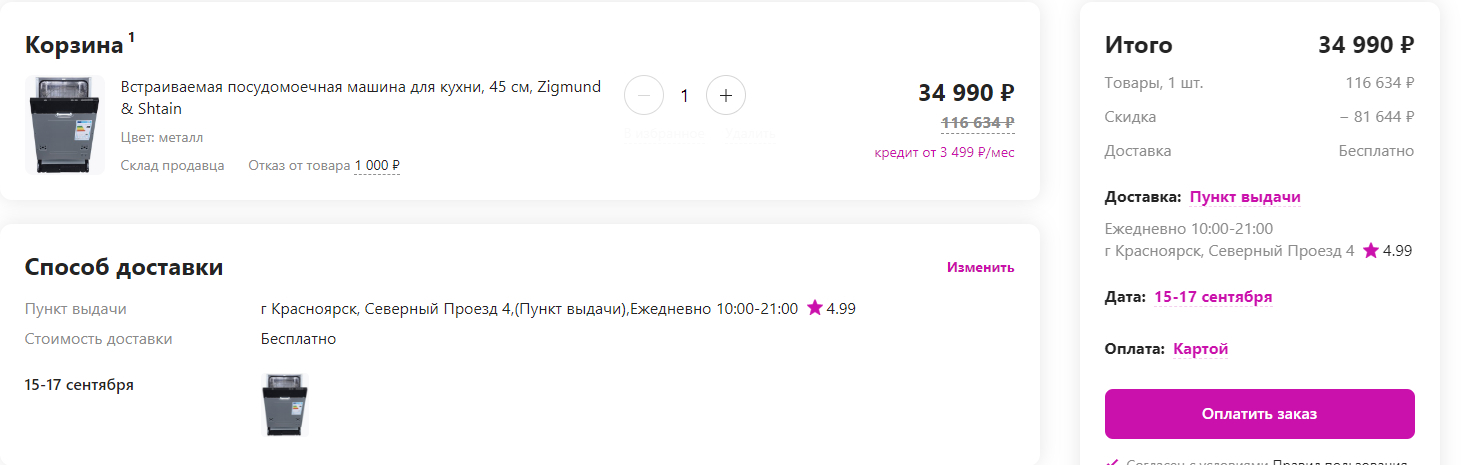The width and height of the screenshot is (1466, 465).
Task: Open the 15-17 сентября date selector
Action: [x=1213, y=297]
